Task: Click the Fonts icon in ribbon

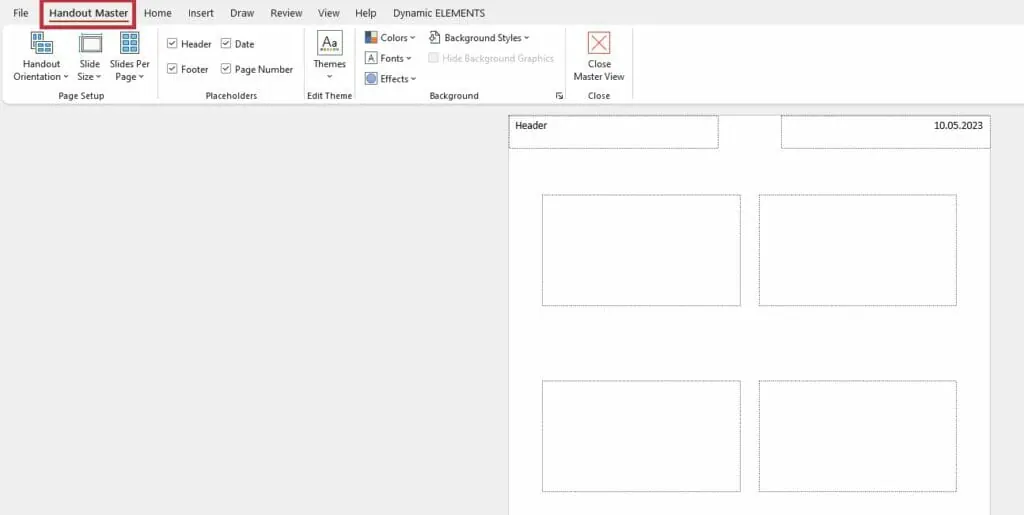Action: point(371,58)
